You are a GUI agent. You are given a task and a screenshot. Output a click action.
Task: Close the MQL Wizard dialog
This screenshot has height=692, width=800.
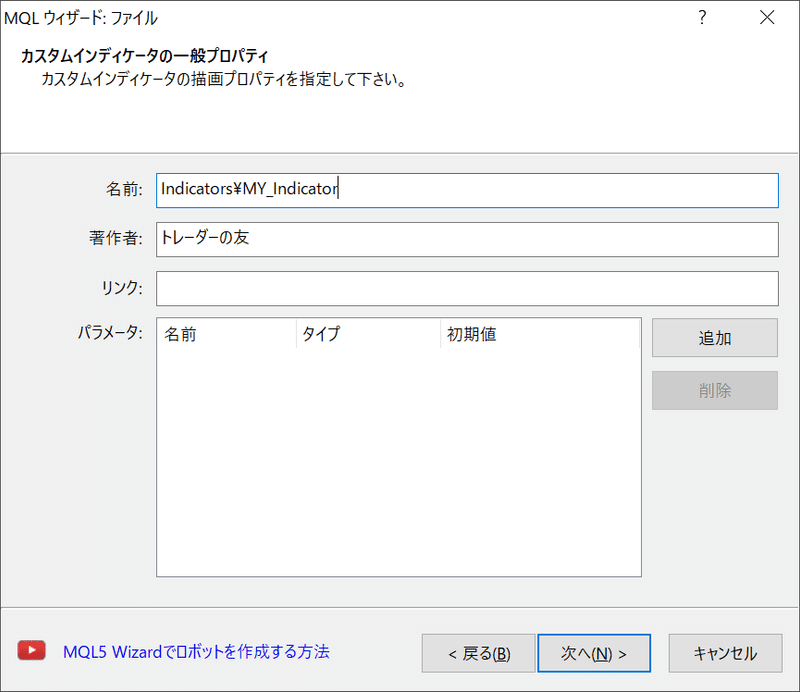pyautogui.click(x=767, y=17)
